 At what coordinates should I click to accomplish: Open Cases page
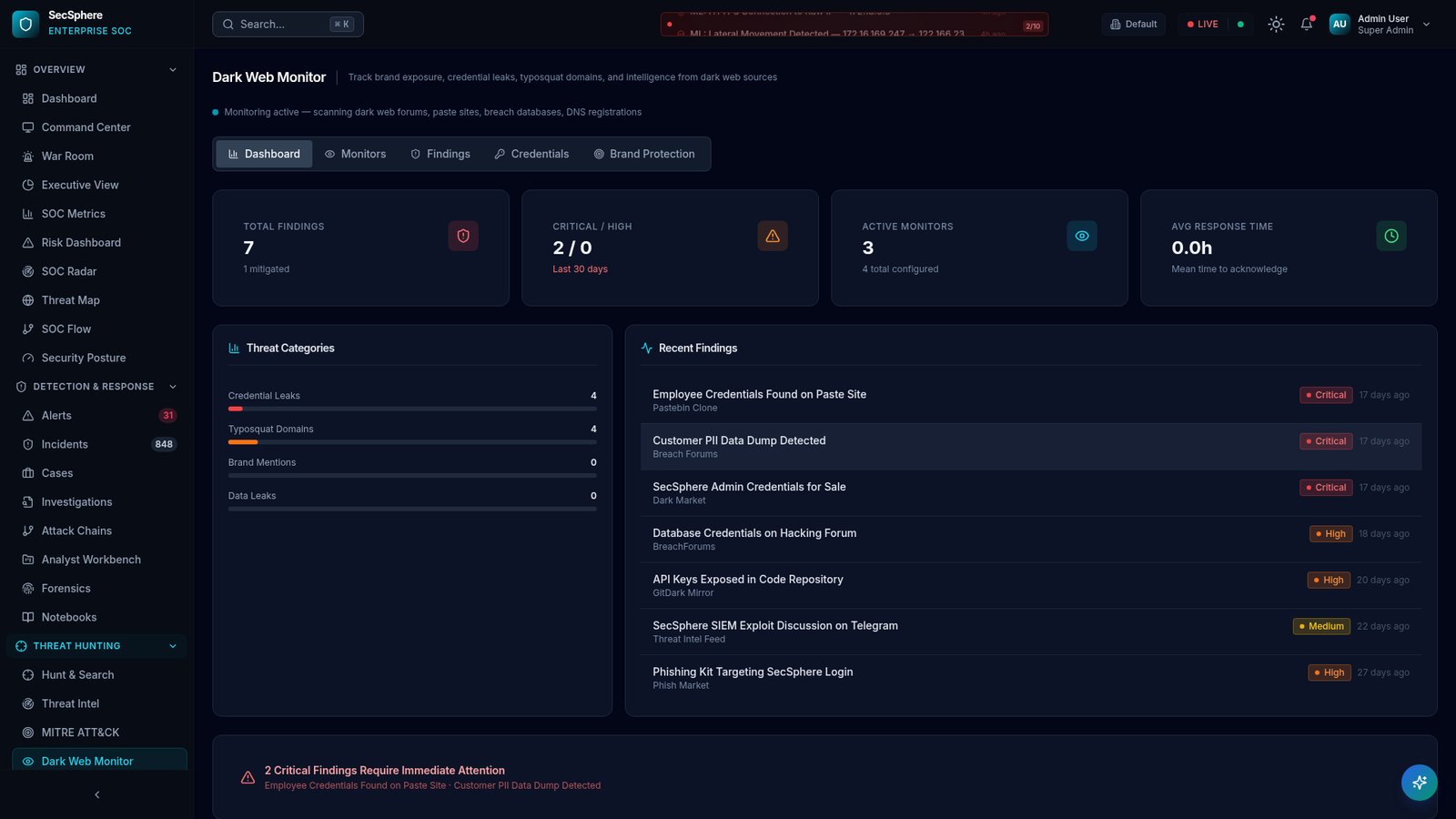tap(99, 473)
